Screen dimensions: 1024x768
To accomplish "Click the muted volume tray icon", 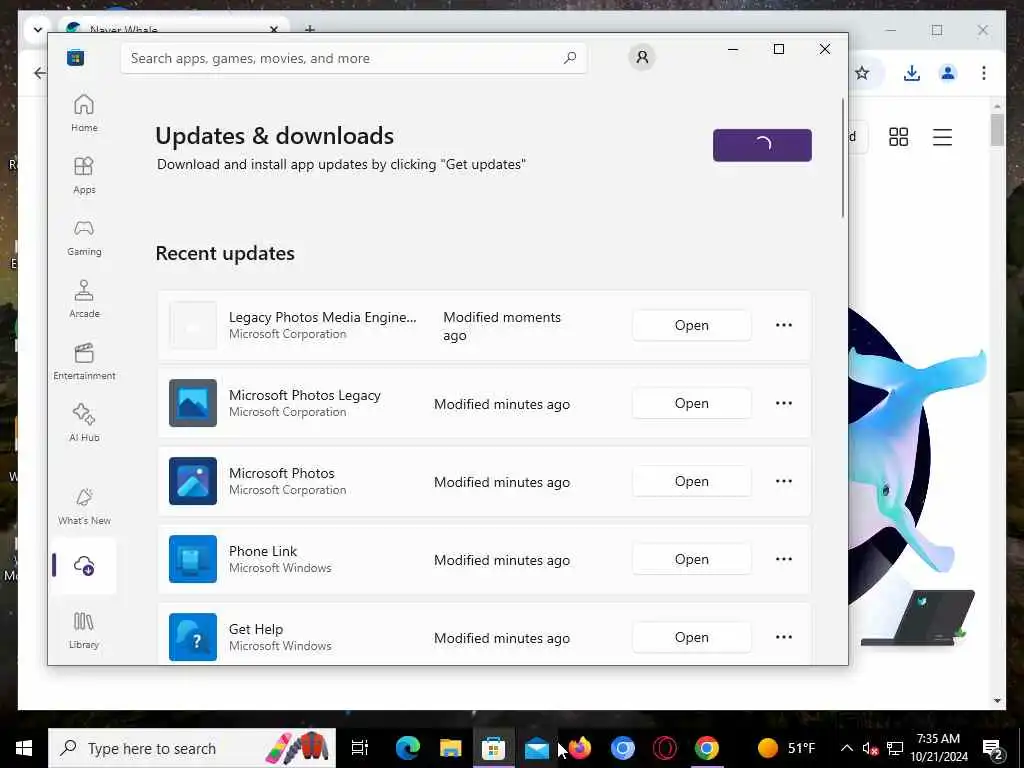I will click(x=870, y=748).
